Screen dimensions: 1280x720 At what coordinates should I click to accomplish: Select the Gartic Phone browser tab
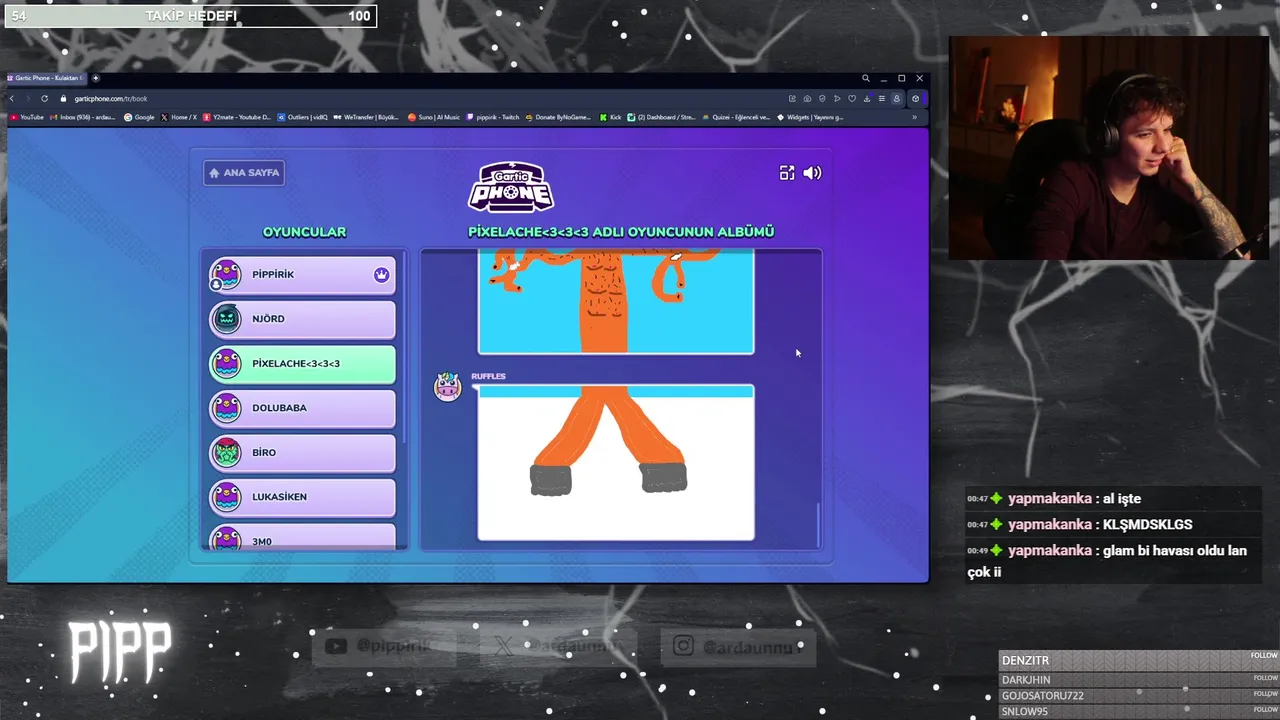[46, 78]
